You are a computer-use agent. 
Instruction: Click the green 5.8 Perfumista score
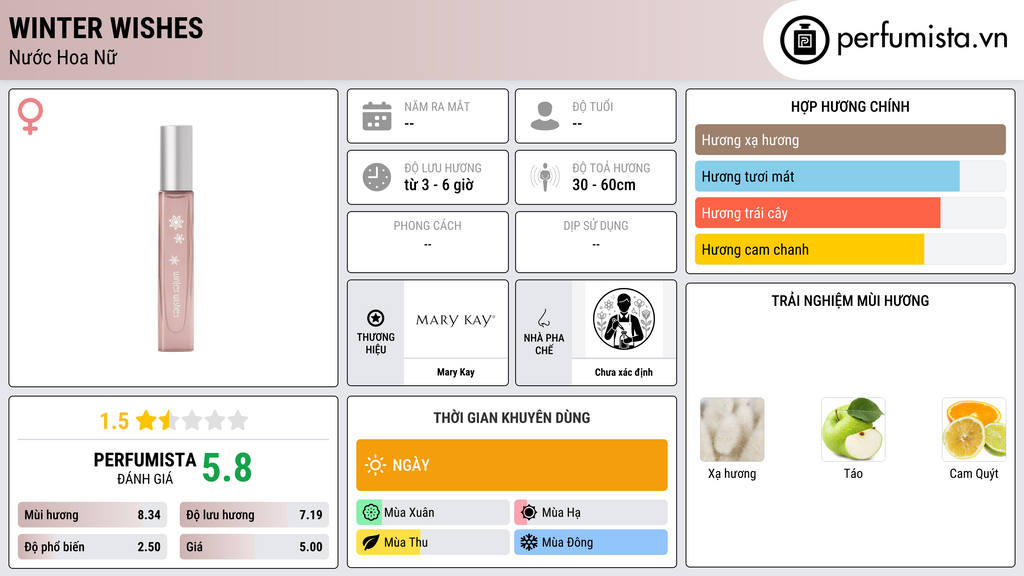227,468
